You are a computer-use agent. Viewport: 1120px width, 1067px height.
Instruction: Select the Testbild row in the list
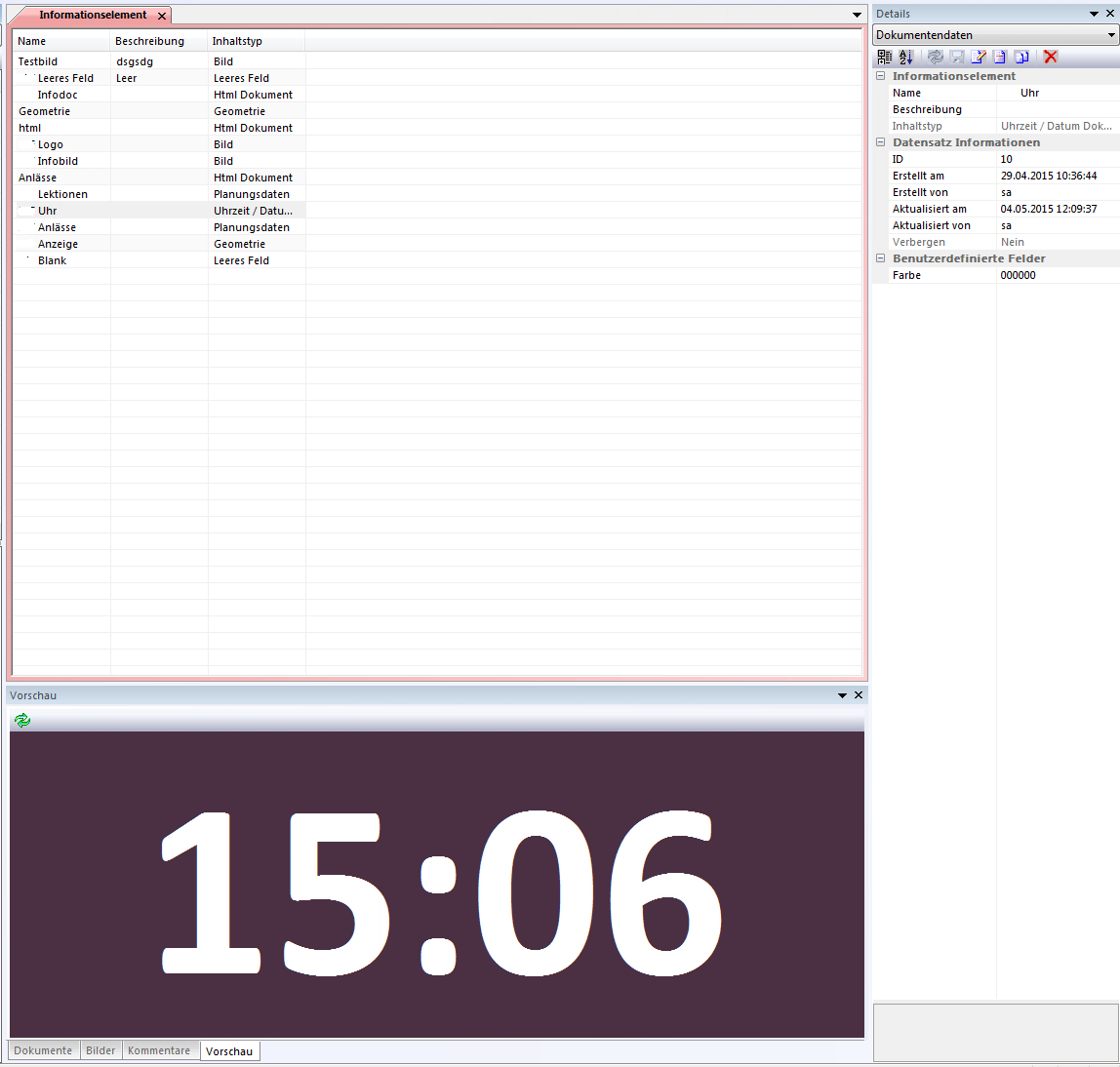[x=38, y=61]
